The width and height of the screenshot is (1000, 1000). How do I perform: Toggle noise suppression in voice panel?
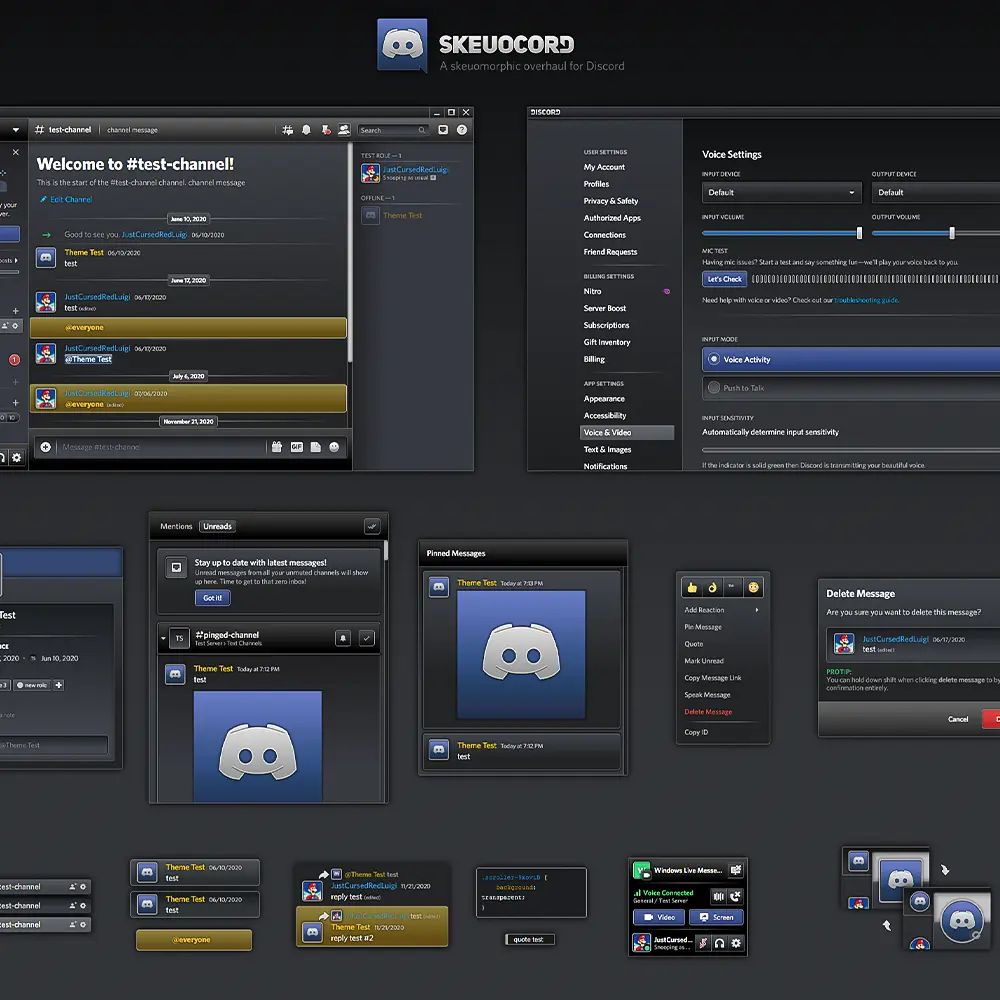point(719,897)
